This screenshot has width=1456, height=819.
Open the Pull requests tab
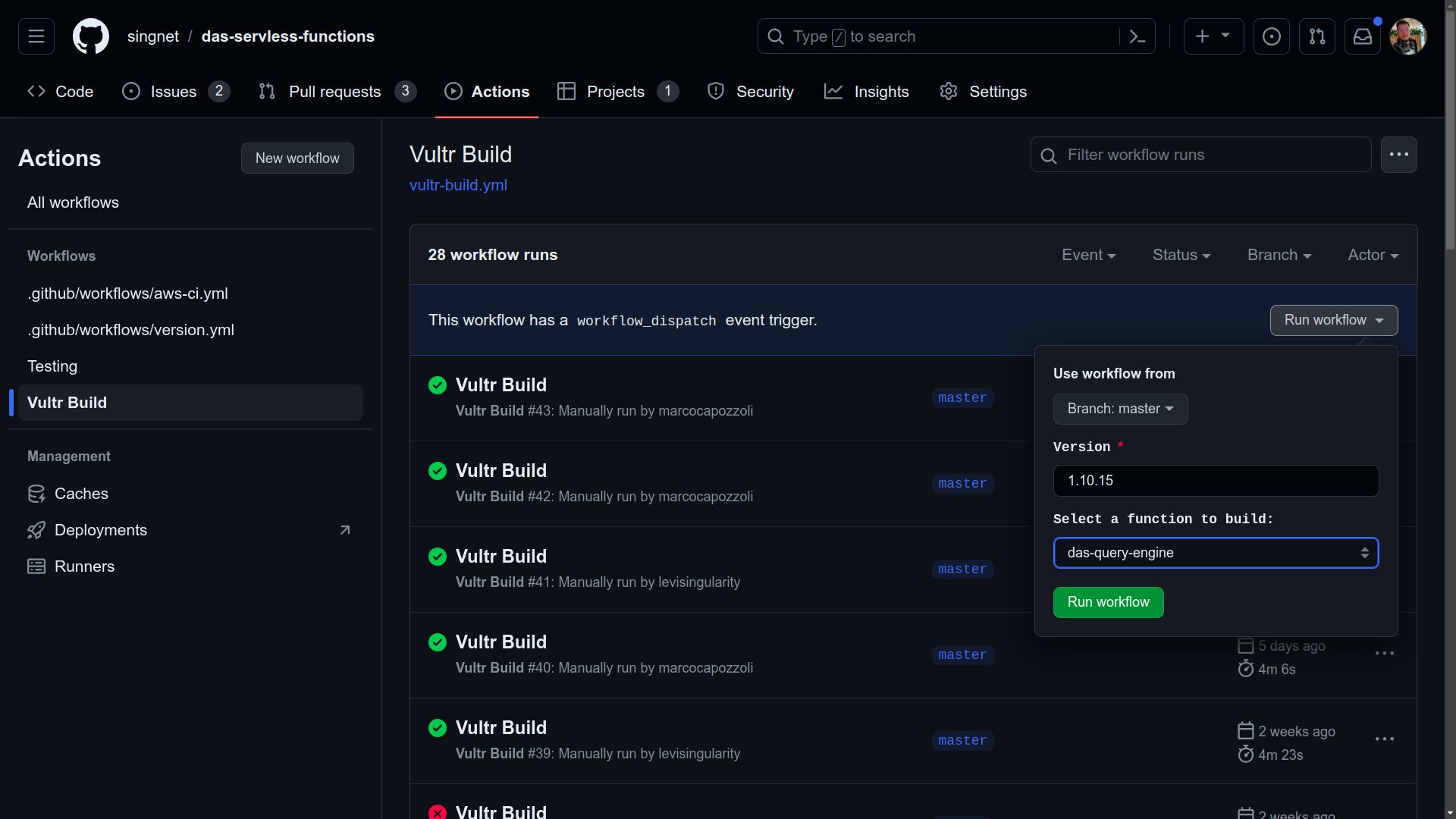coord(337,92)
